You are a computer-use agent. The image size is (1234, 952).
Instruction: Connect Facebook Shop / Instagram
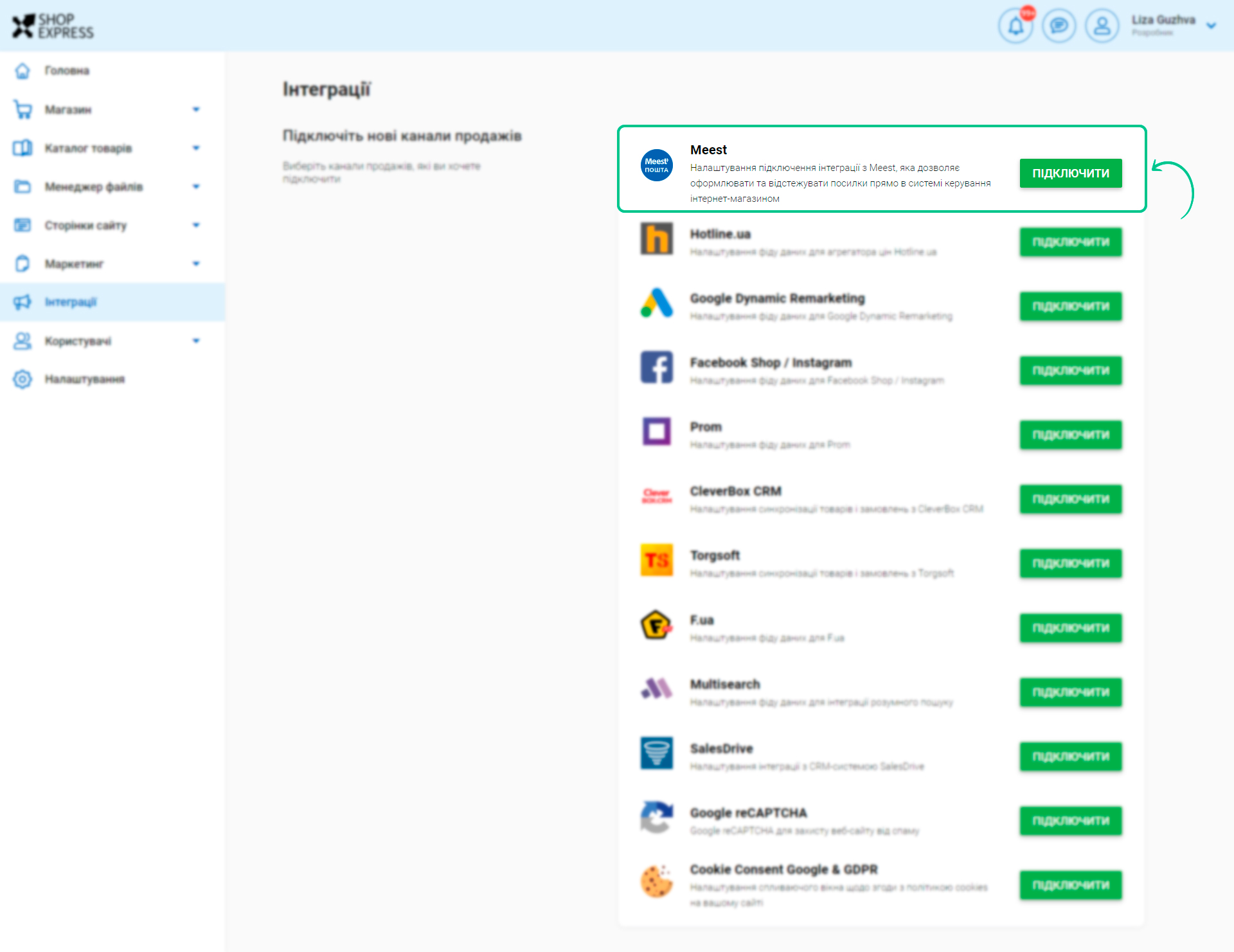1071,371
